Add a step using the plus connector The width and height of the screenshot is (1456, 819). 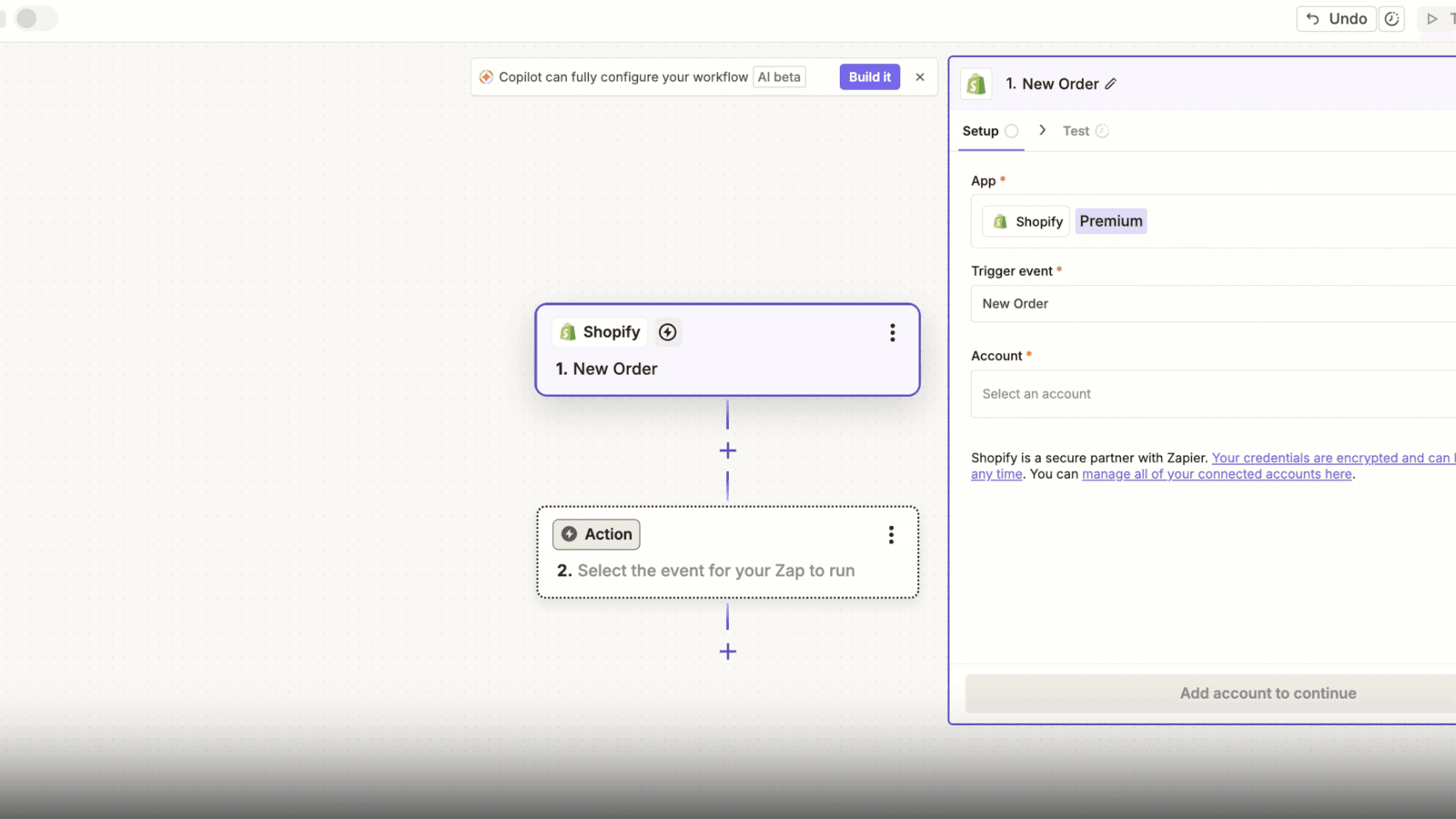pos(727,450)
